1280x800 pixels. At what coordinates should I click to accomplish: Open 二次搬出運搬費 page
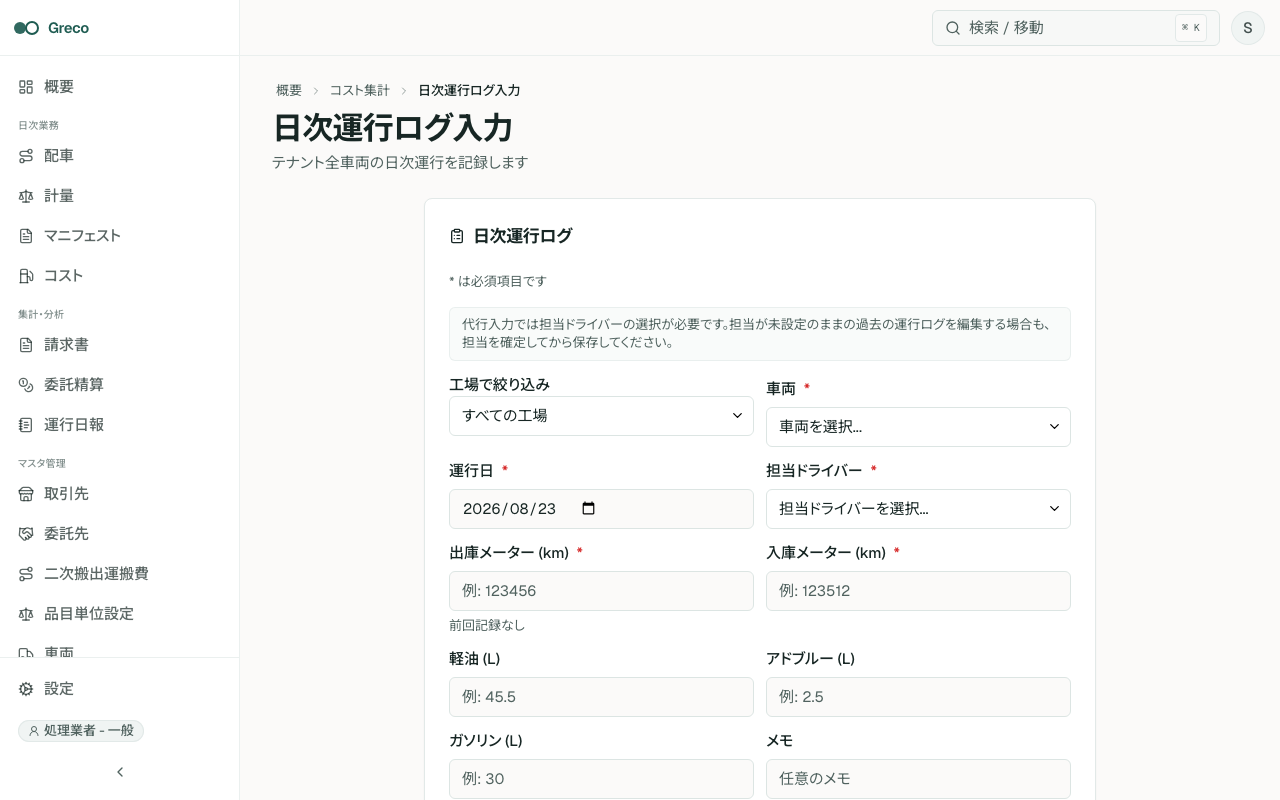(119, 574)
